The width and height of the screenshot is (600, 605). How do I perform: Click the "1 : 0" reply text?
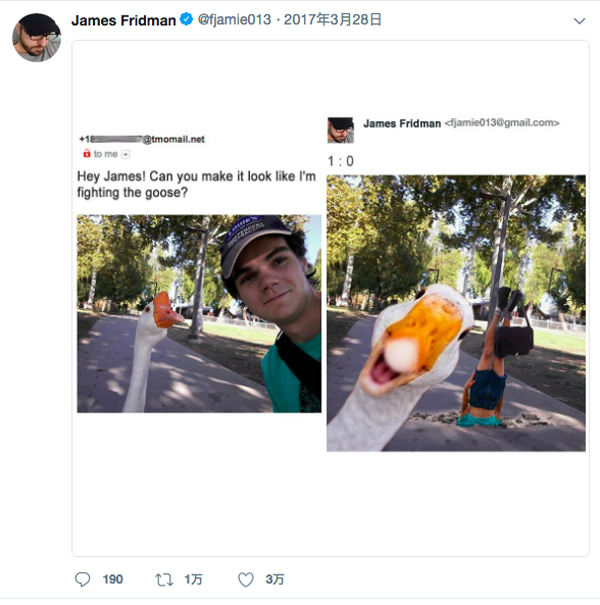[x=340, y=161]
